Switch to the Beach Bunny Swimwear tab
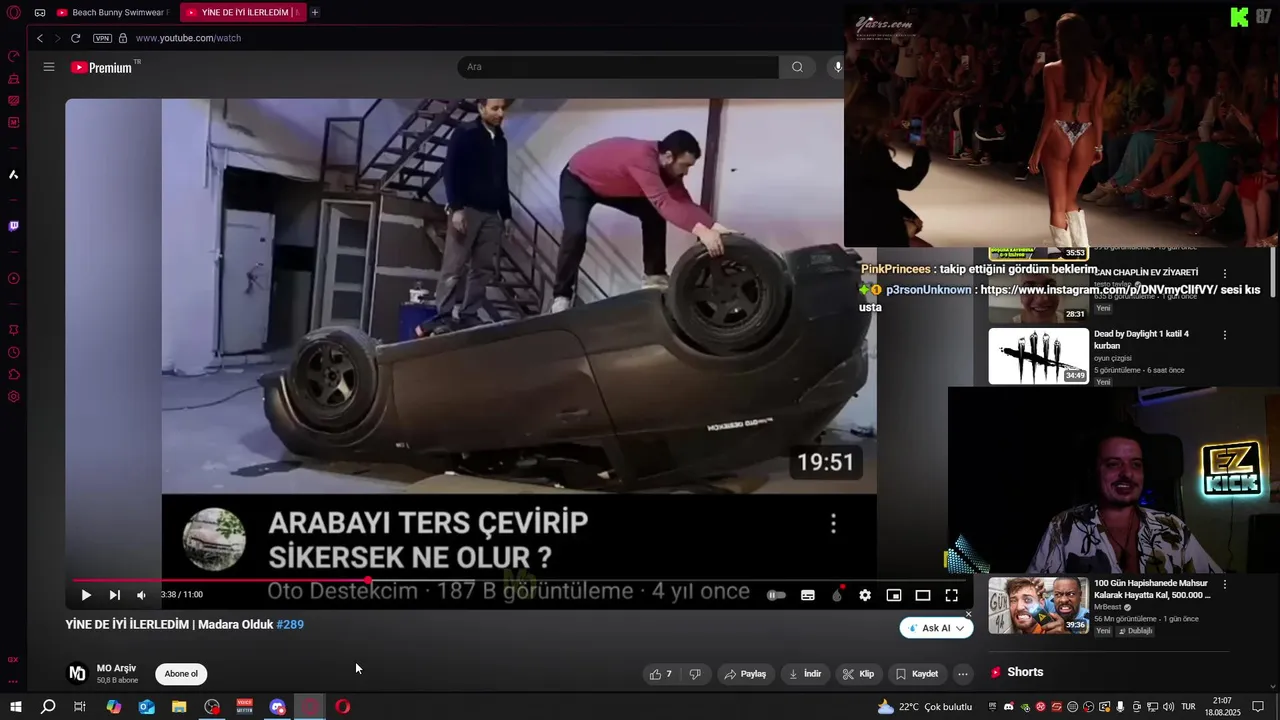Image resolution: width=1280 pixels, height=720 pixels. [x=111, y=13]
